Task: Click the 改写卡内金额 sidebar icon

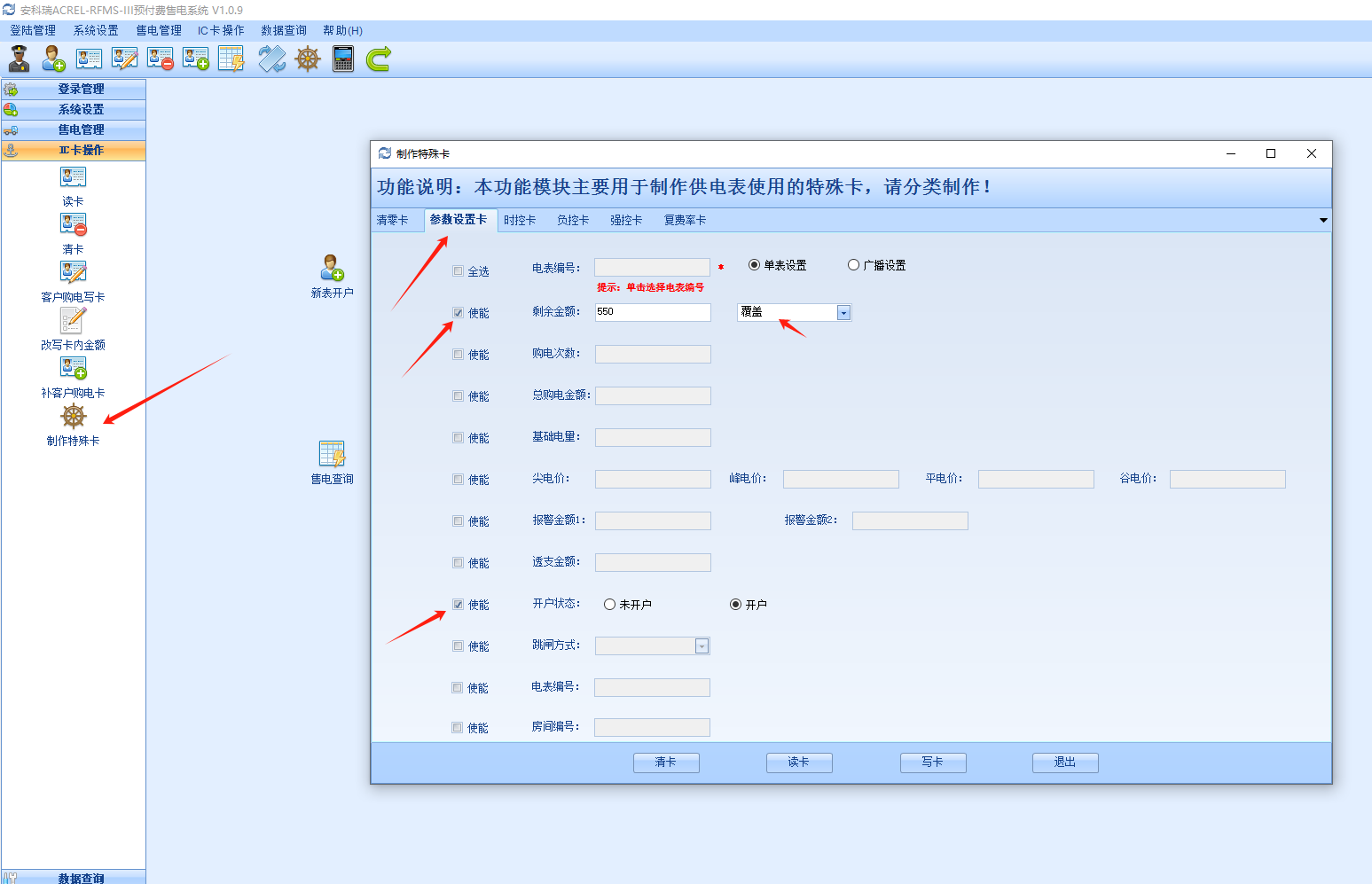Action: 73,321
